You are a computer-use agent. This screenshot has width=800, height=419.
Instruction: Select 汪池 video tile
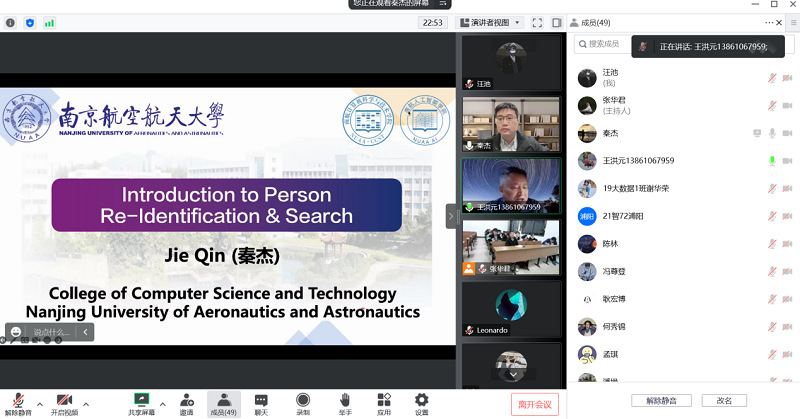[x=511, y=63]
